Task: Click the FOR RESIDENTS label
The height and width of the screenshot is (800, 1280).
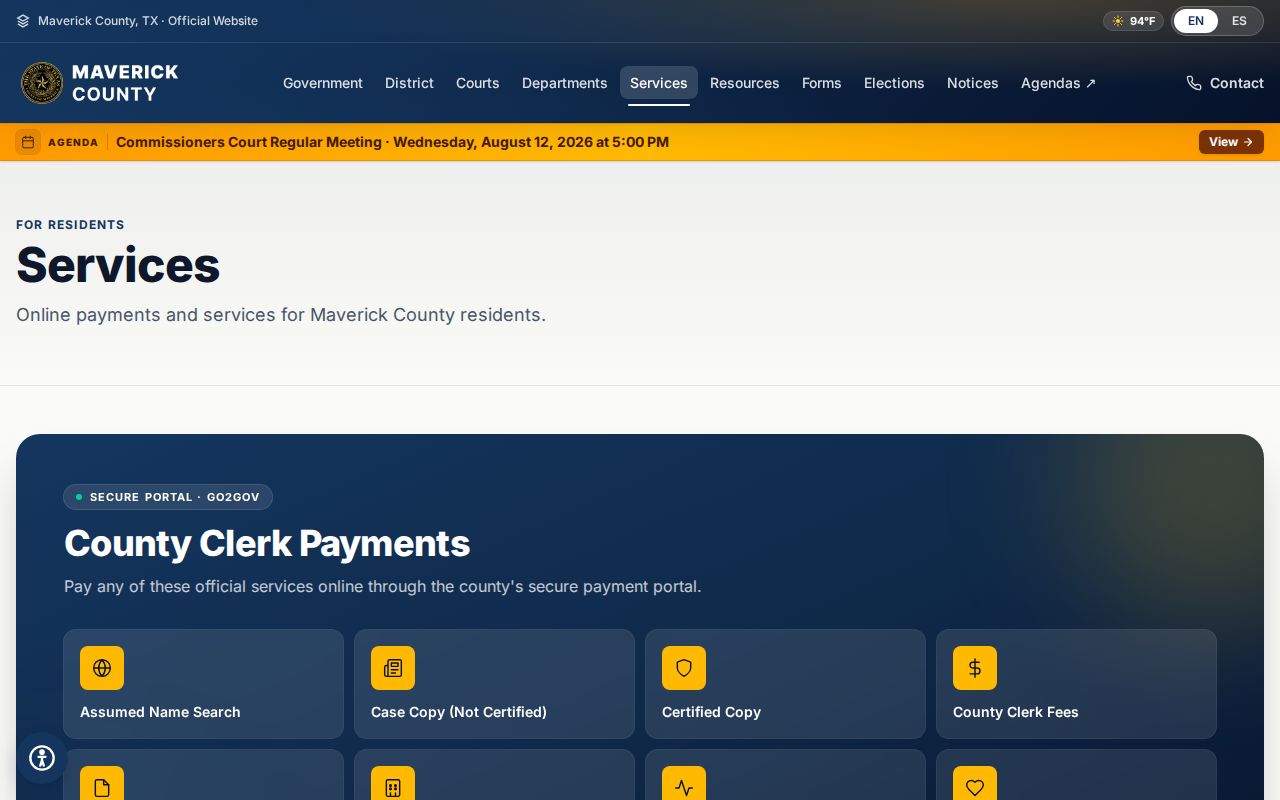Action: click(x=70, y=225)
